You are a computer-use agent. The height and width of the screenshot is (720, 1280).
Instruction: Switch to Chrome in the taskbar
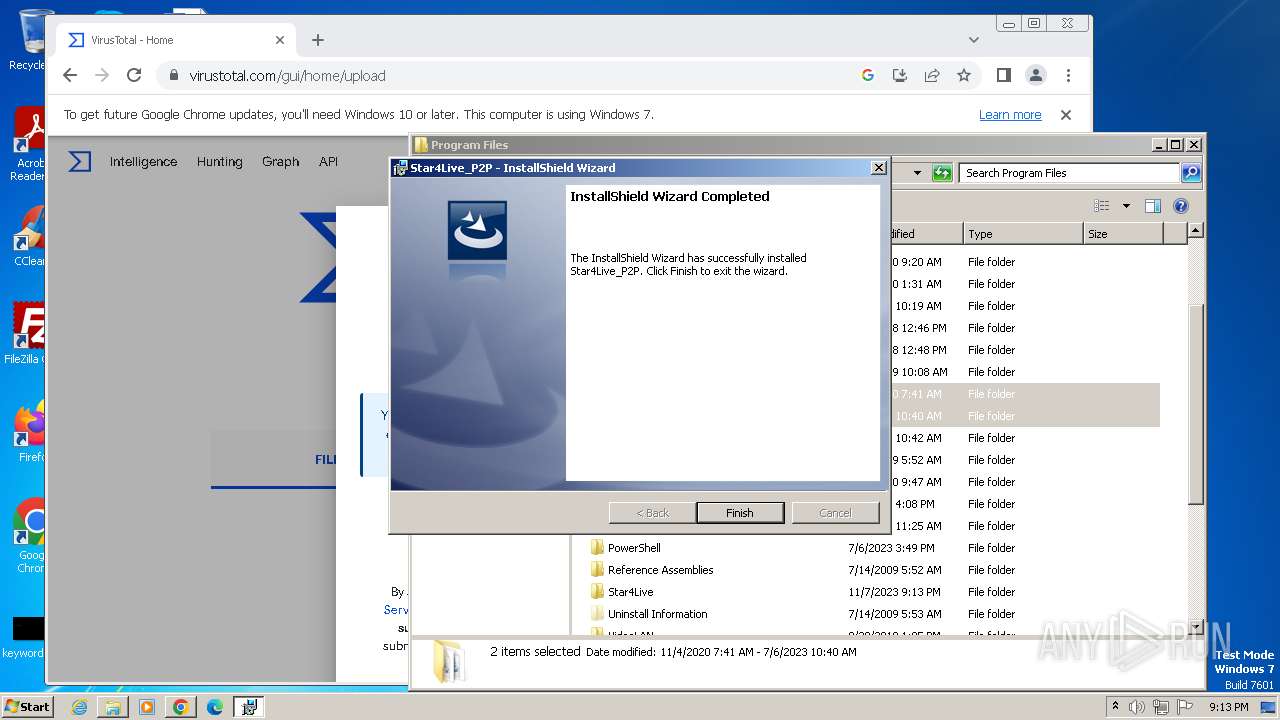181,707
